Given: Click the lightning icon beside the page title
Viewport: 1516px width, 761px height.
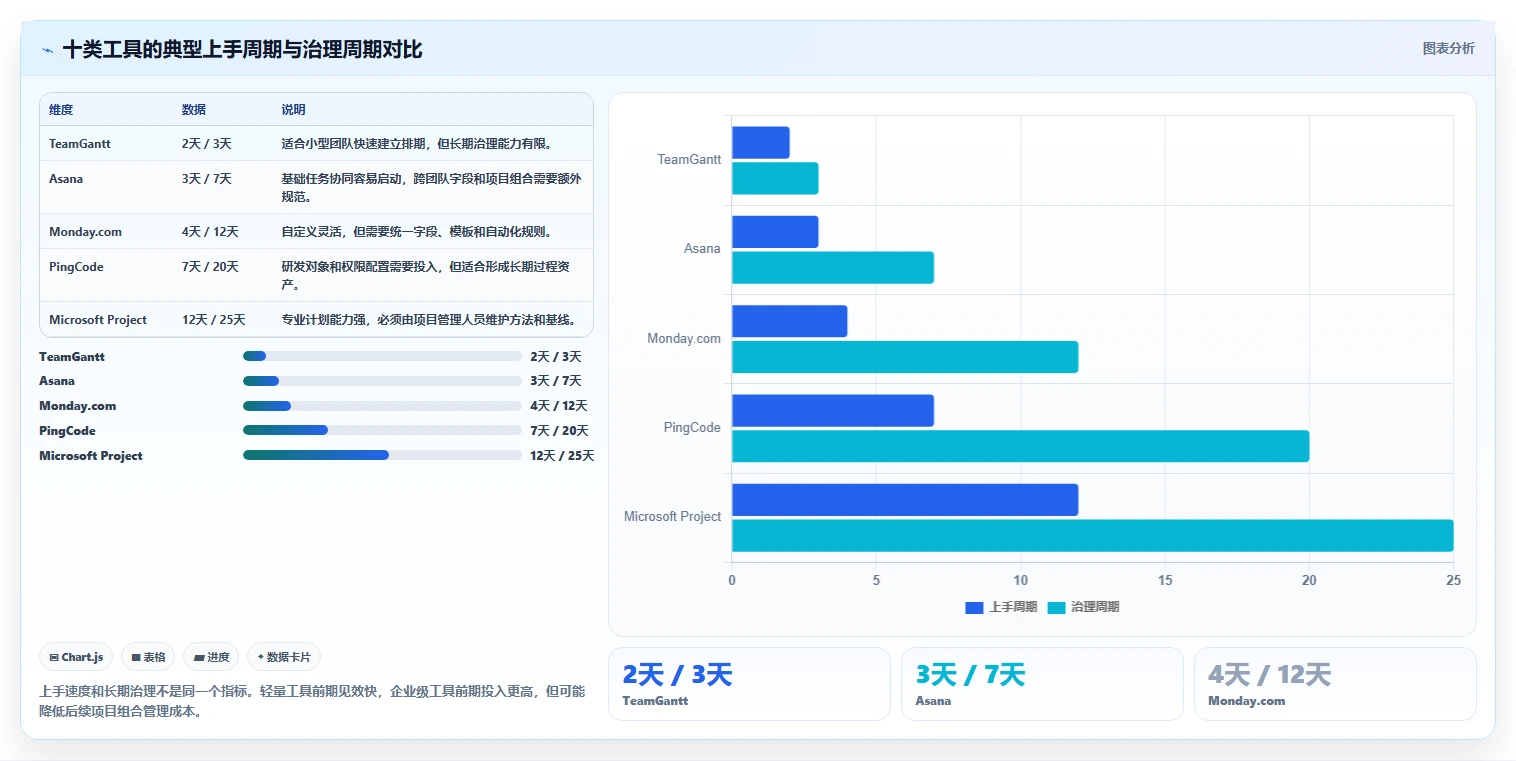Looking at the screenshot, I should (47, 50).
